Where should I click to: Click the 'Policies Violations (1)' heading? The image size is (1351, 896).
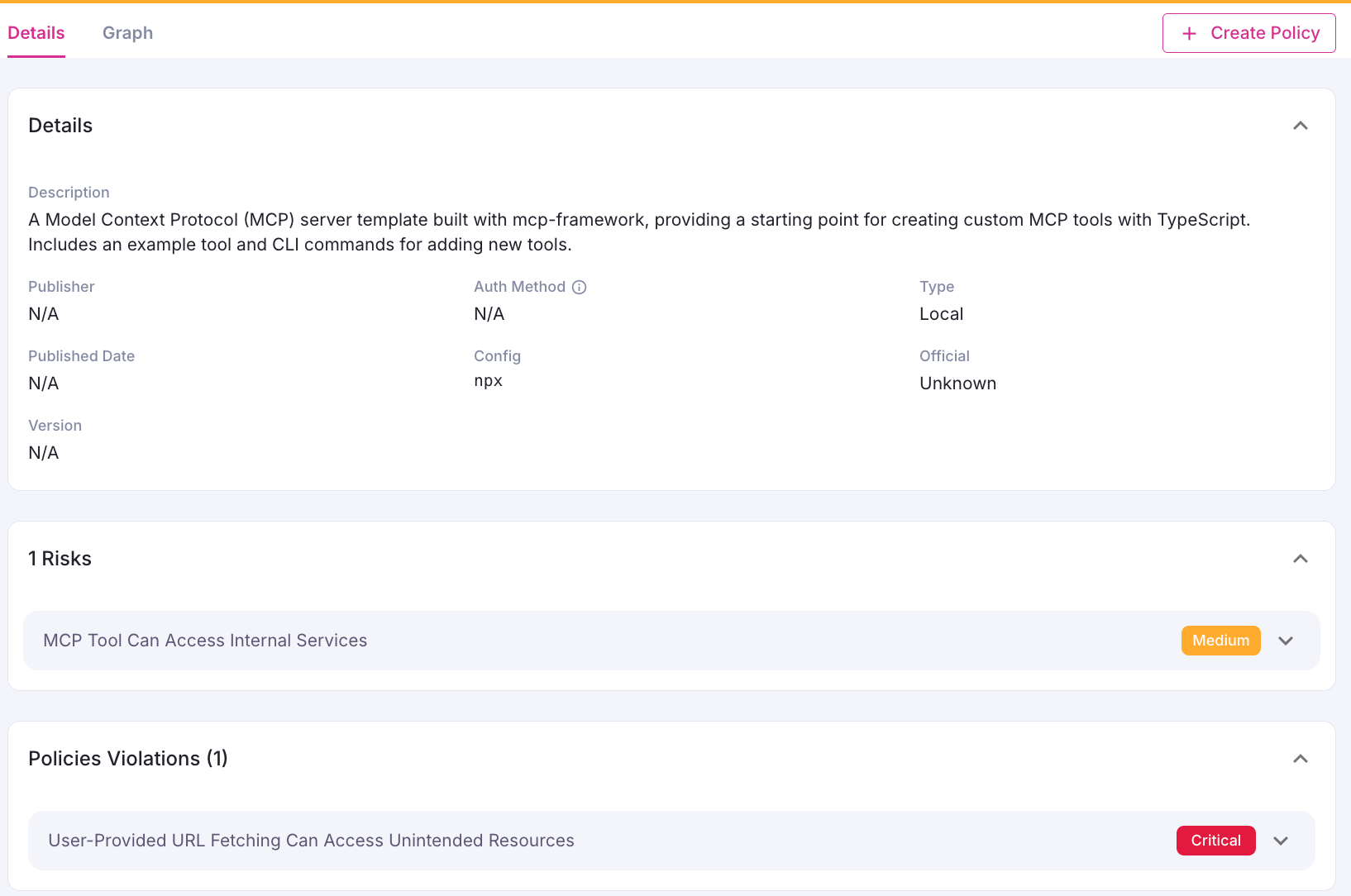coord(128,759)
